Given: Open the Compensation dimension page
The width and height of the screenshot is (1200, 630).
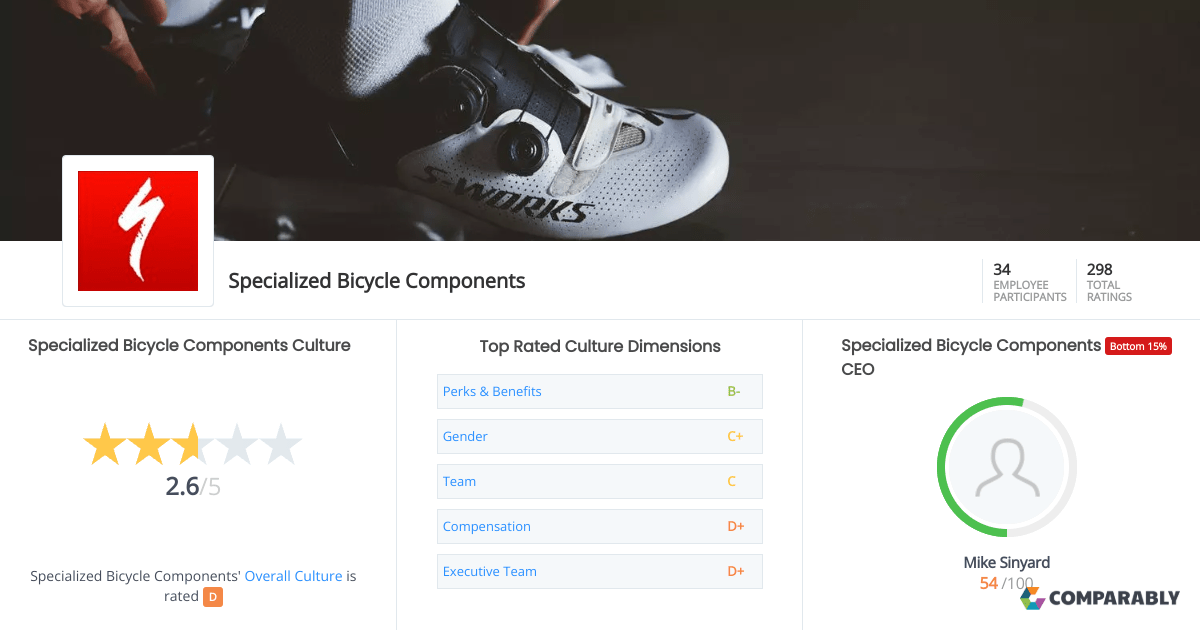Looking at the screenshot, I should [x=487, y=526].
